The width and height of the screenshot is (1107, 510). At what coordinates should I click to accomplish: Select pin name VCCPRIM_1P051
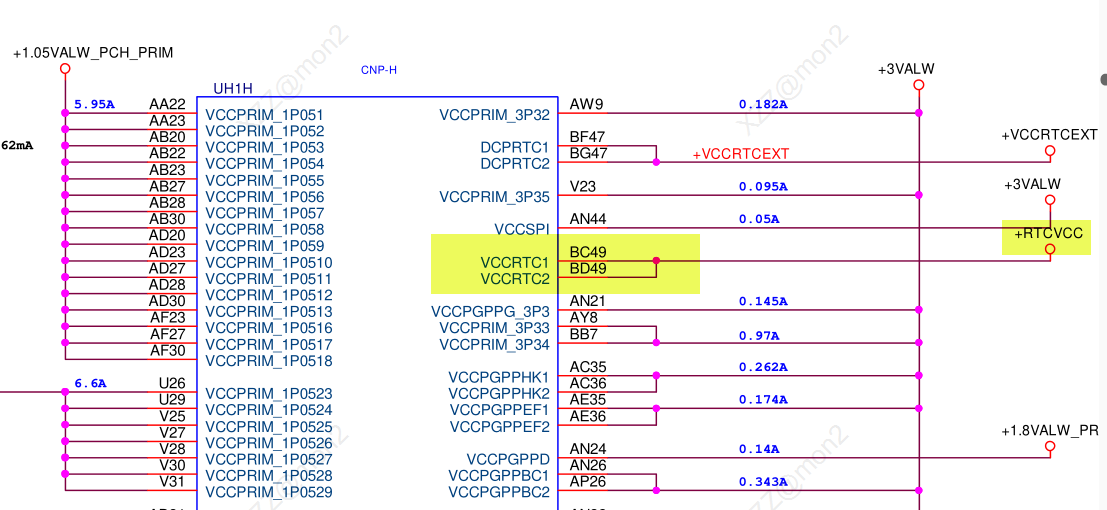click(x=265, y=114)
